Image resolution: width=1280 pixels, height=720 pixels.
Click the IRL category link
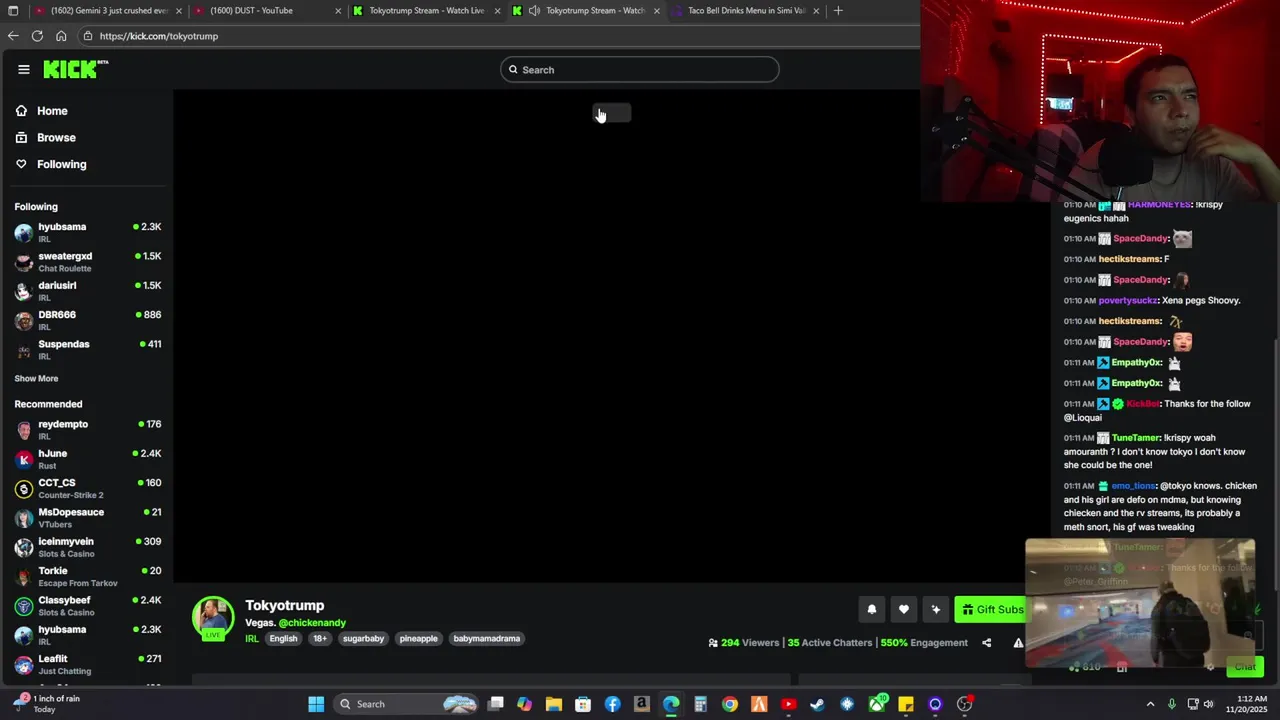252,639
